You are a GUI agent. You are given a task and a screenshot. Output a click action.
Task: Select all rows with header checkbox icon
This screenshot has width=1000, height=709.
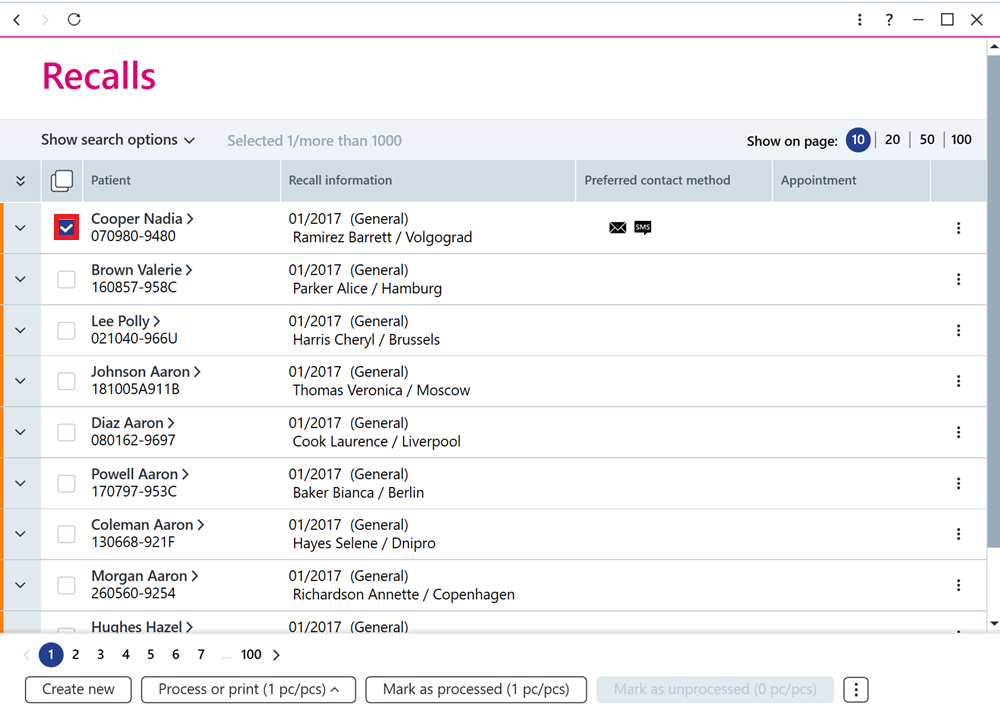click(62, 180)
